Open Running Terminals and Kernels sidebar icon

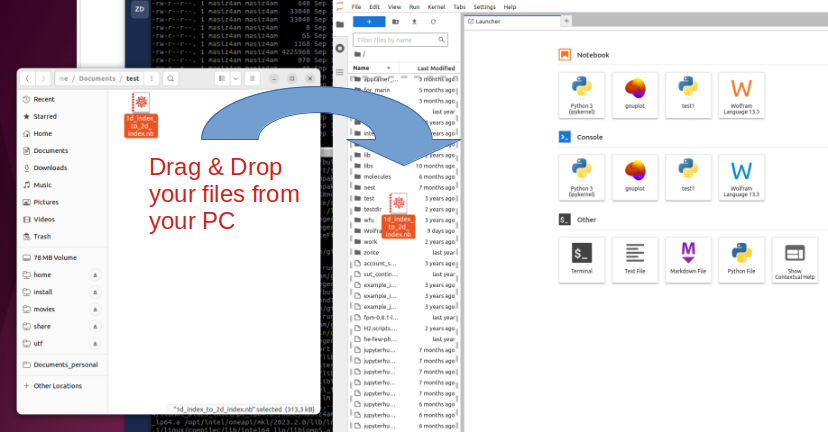tap(340, 48)
